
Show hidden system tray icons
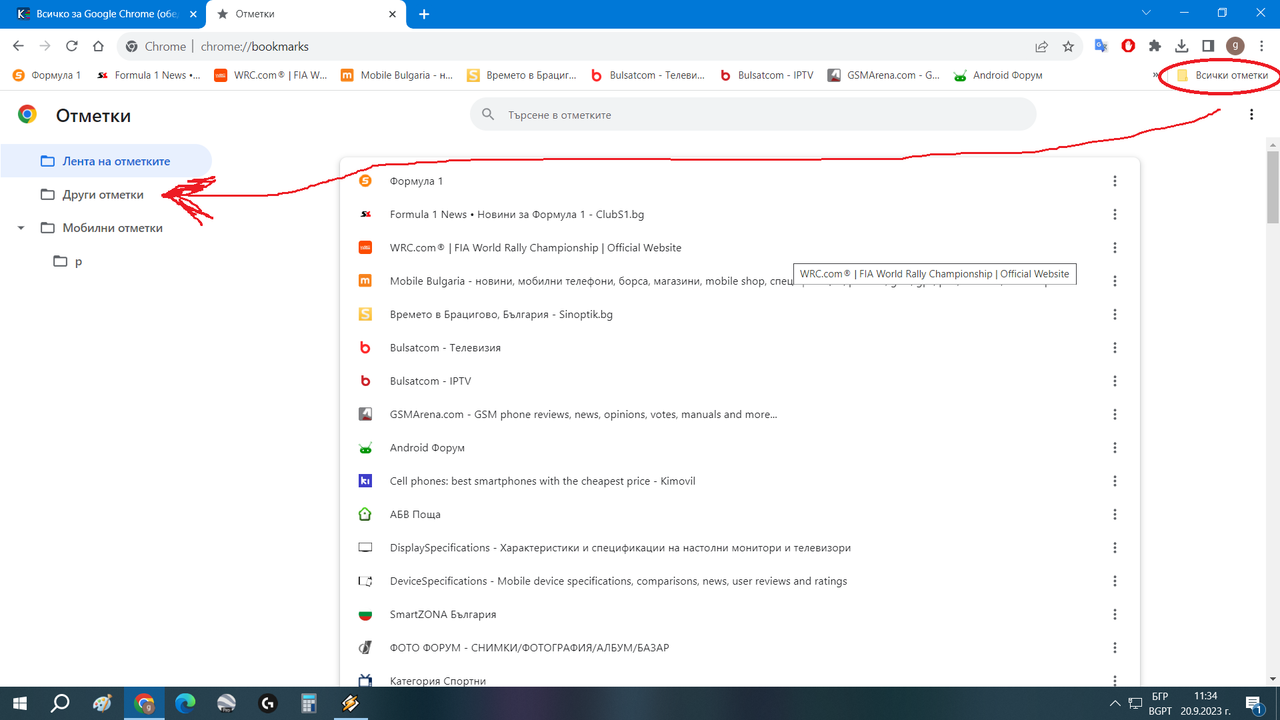[1115, 703]
